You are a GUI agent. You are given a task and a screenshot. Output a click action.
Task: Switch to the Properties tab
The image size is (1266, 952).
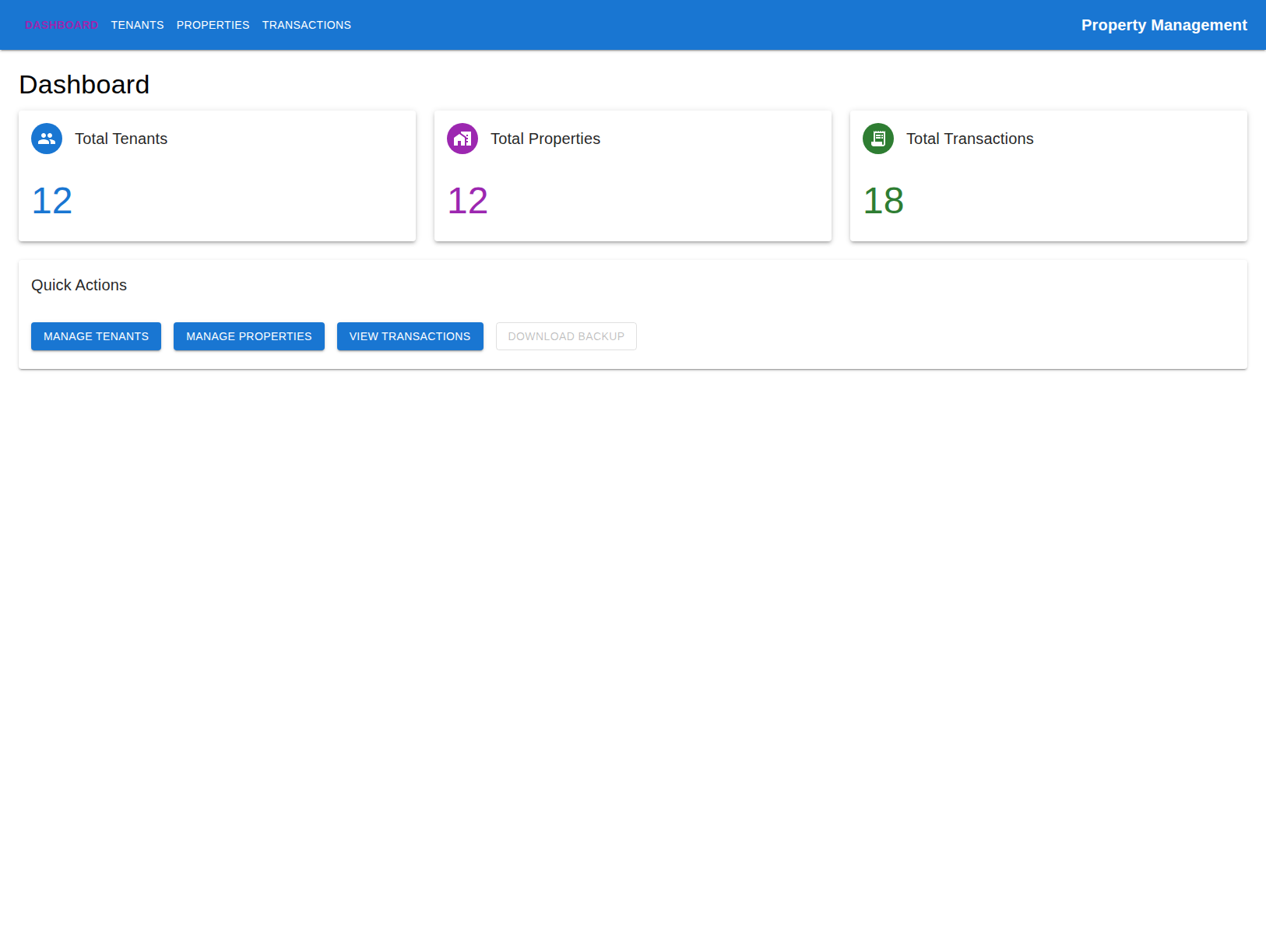(213, 25)
